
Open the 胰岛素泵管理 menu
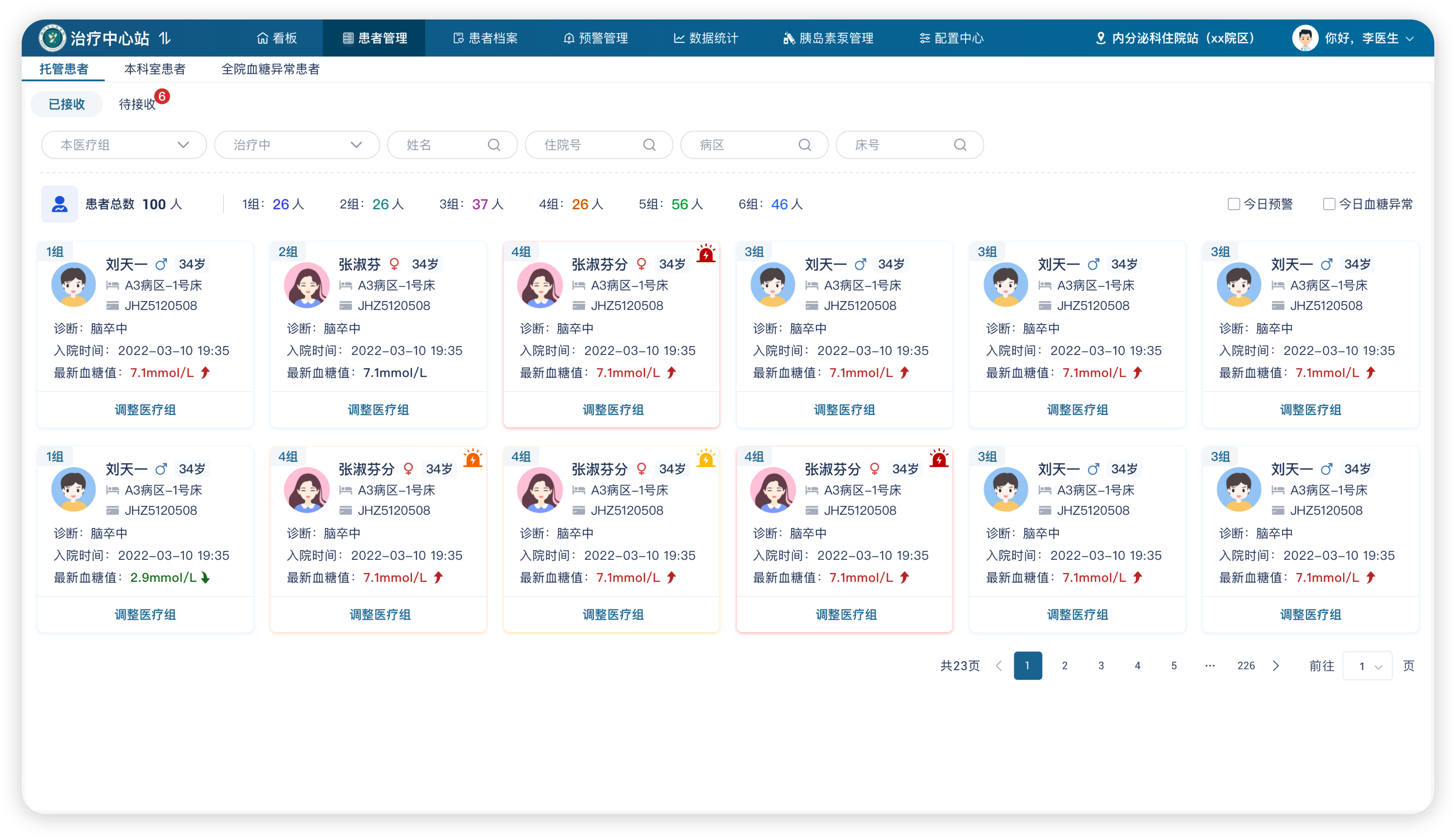click(x=828, y=38)
